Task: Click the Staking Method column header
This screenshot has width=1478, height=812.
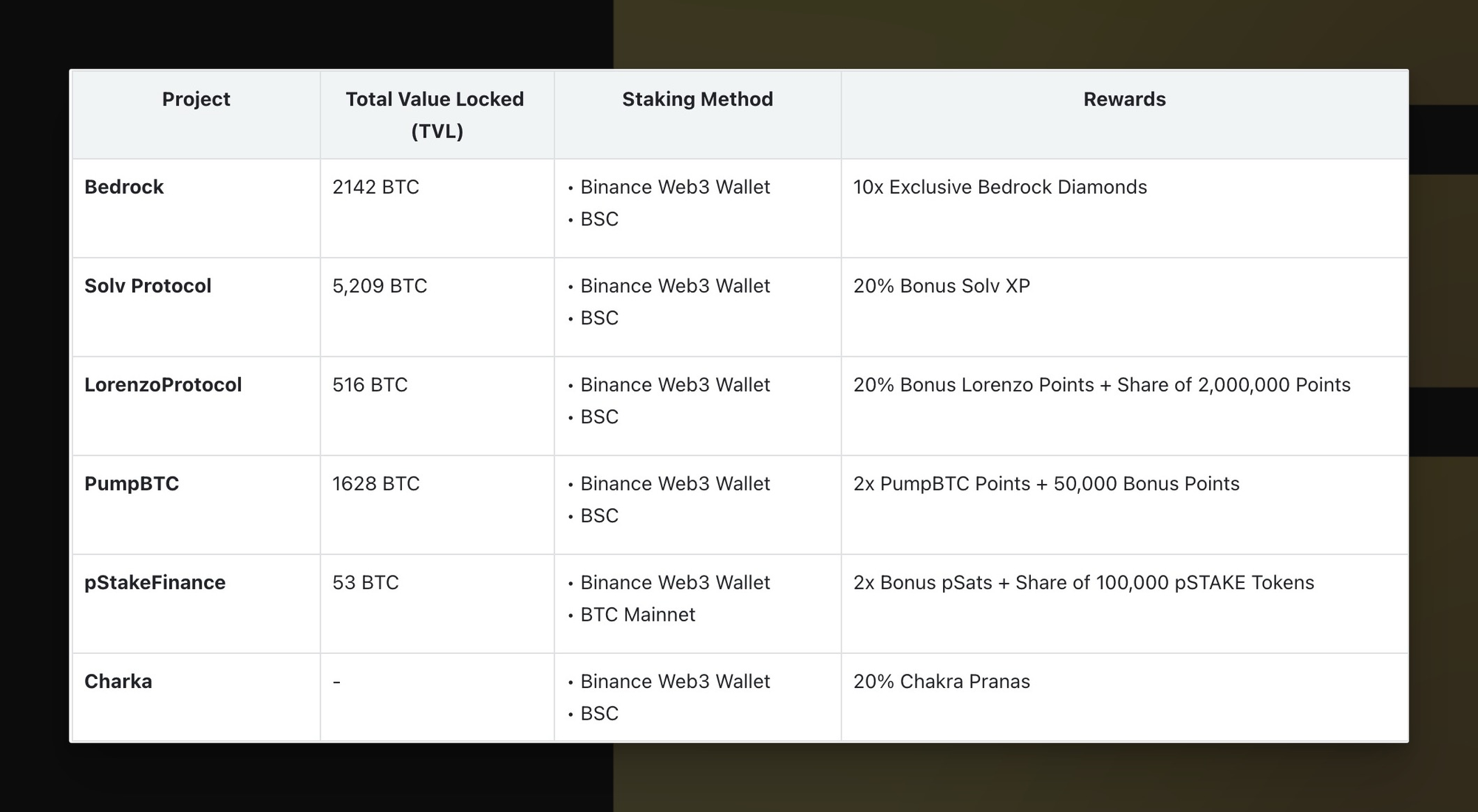Action: pyautogui.click(x=697, y=100)
